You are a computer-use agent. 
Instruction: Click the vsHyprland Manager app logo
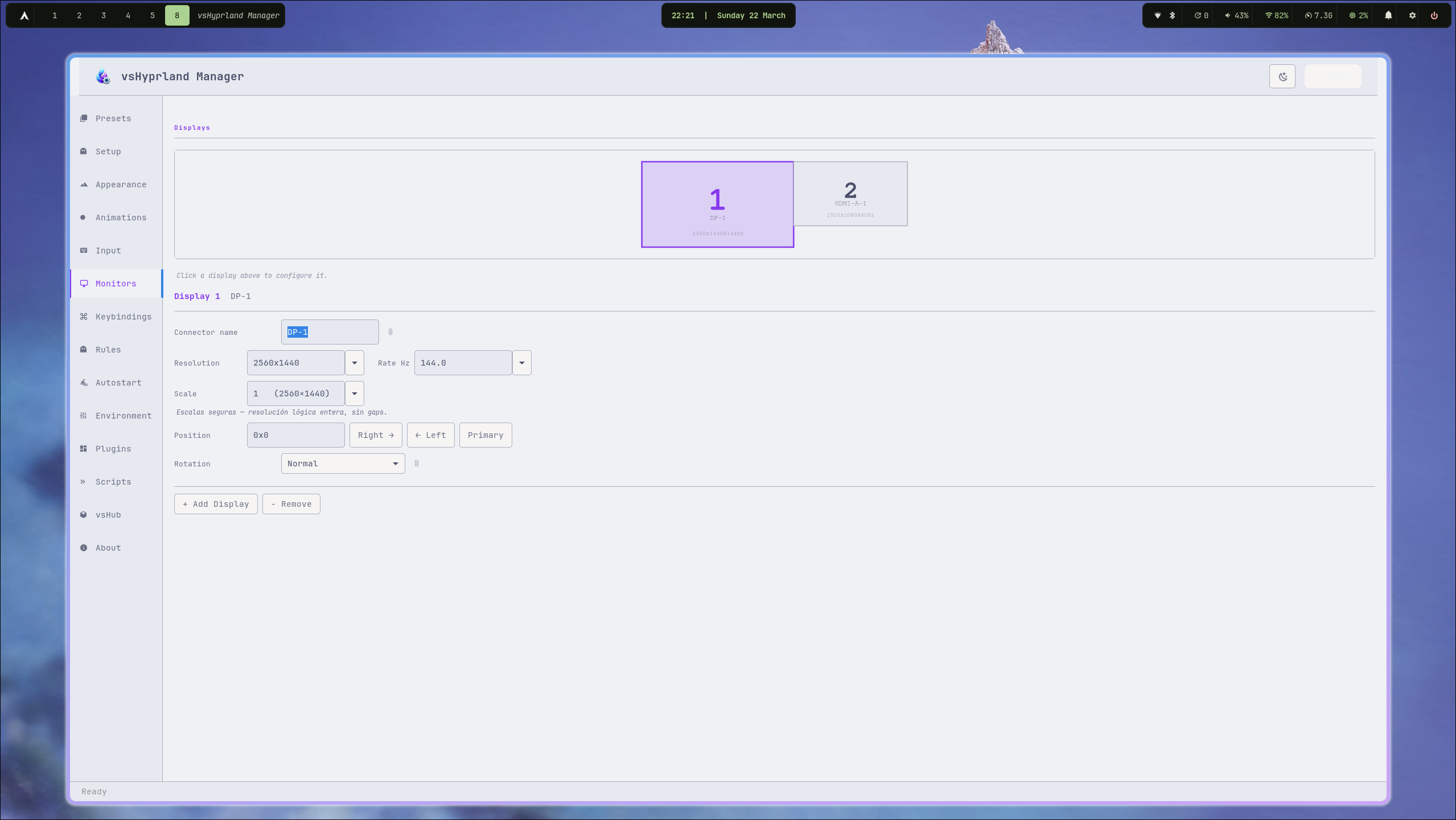(103, 76)
